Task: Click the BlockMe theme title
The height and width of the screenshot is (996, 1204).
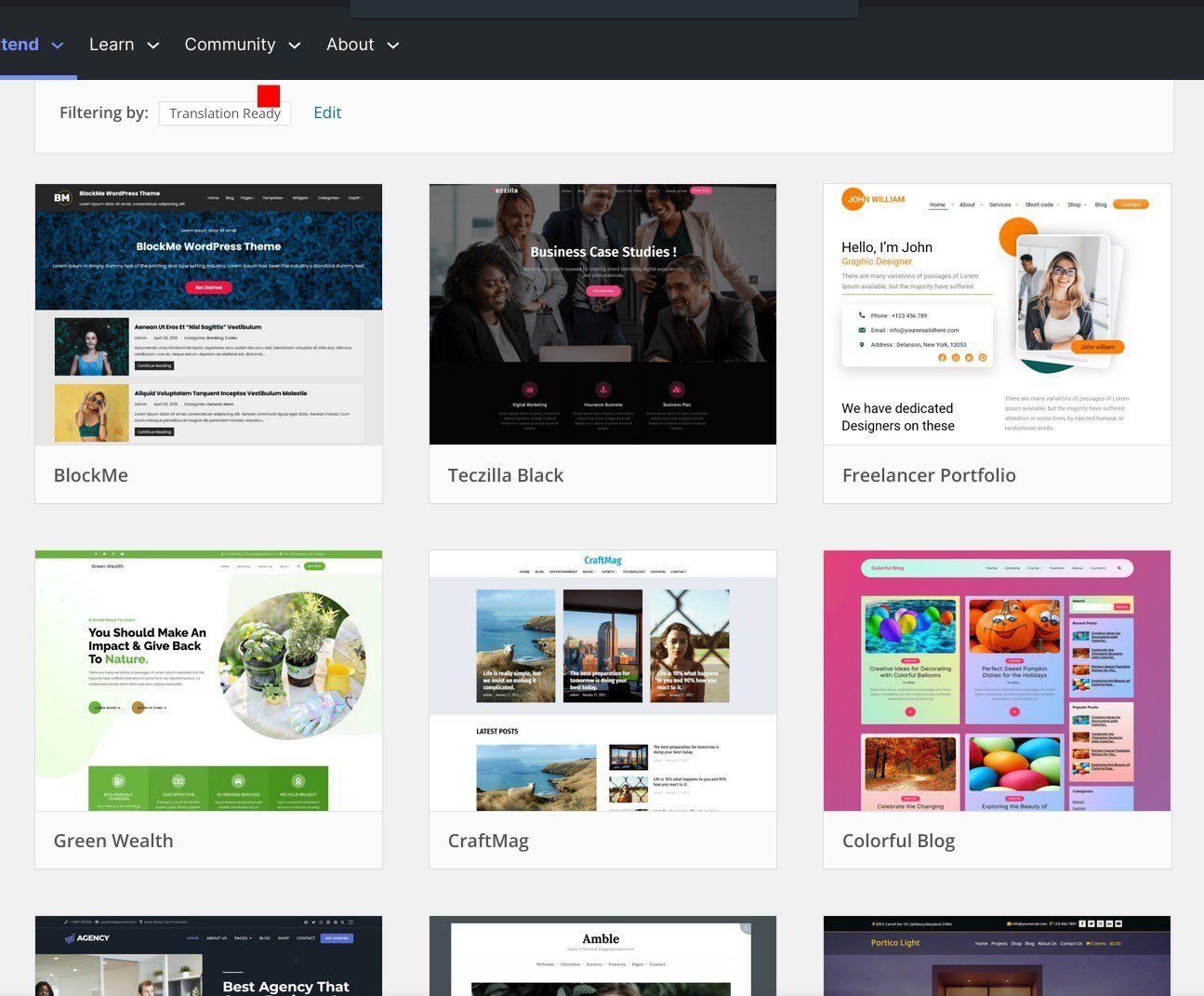Action: 91,475
